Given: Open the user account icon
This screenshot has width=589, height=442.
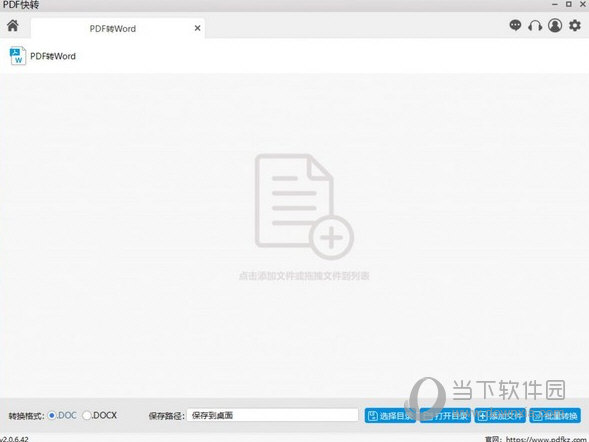Looking at the screenshot, I should pyautogui.click(x=555, y=26).
